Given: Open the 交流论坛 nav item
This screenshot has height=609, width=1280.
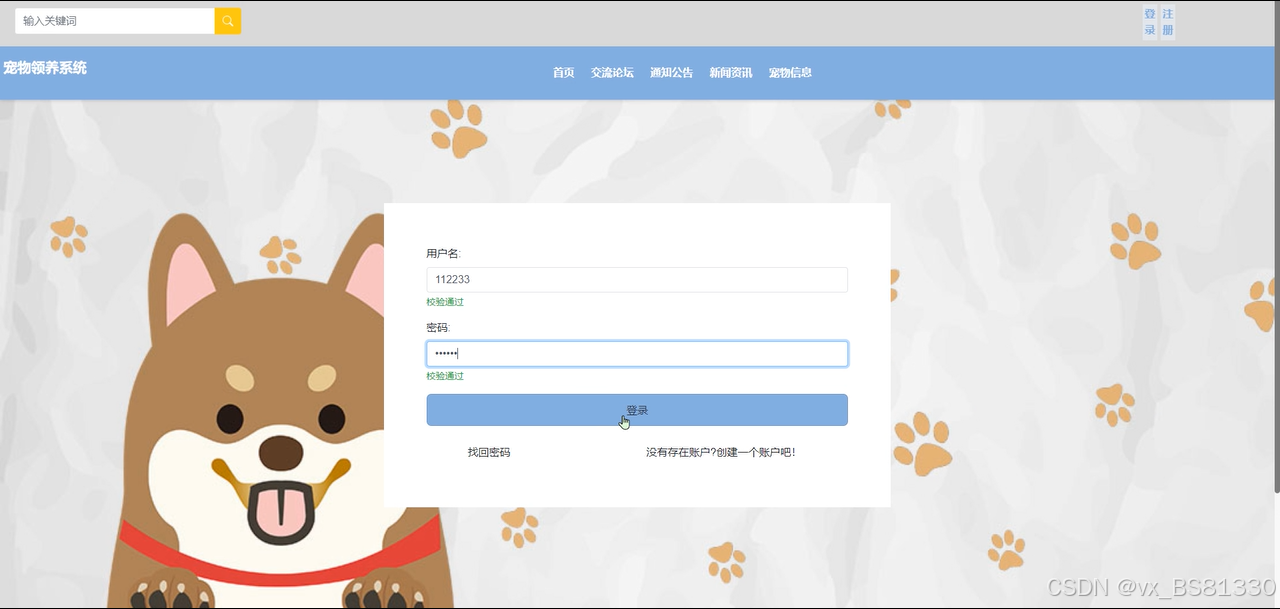Looking at the screenshot, I should click(612, 73).
